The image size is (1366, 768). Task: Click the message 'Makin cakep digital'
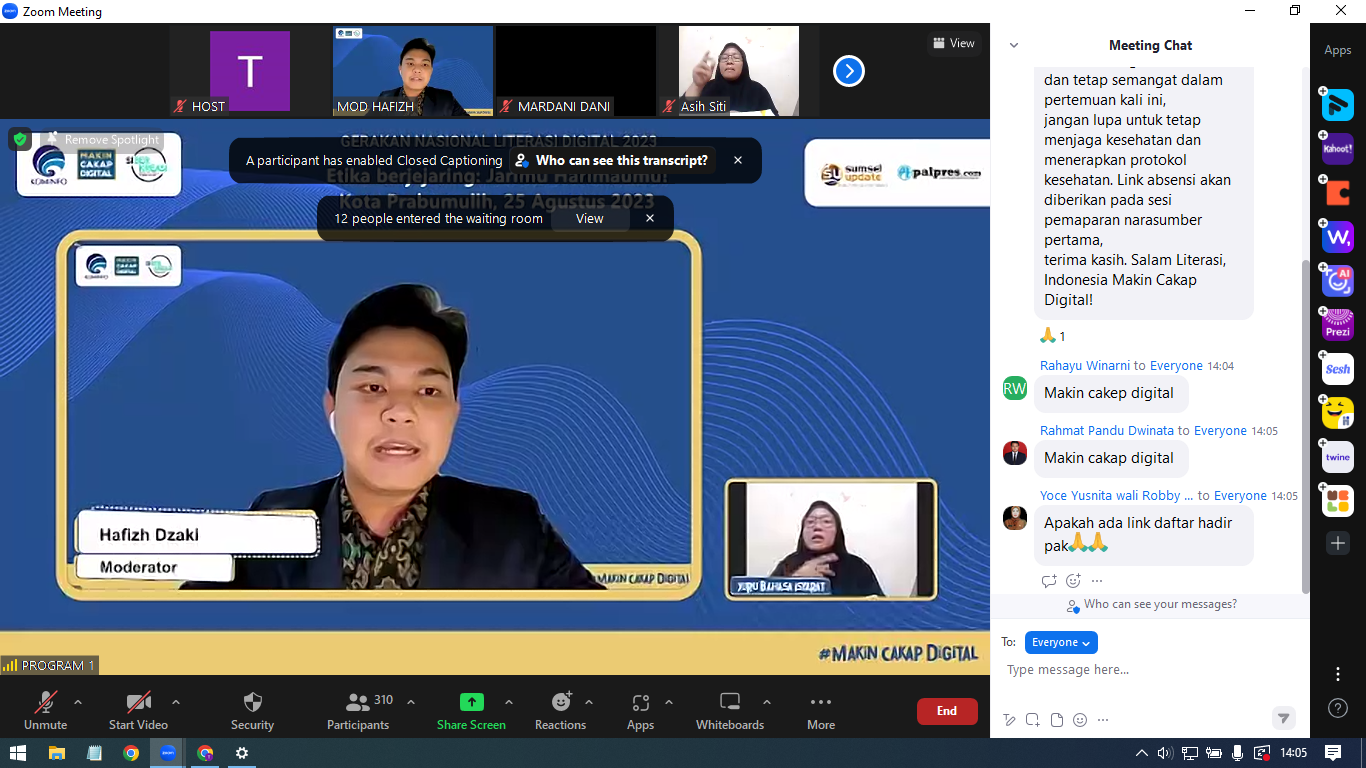(x=1109, y=393)
